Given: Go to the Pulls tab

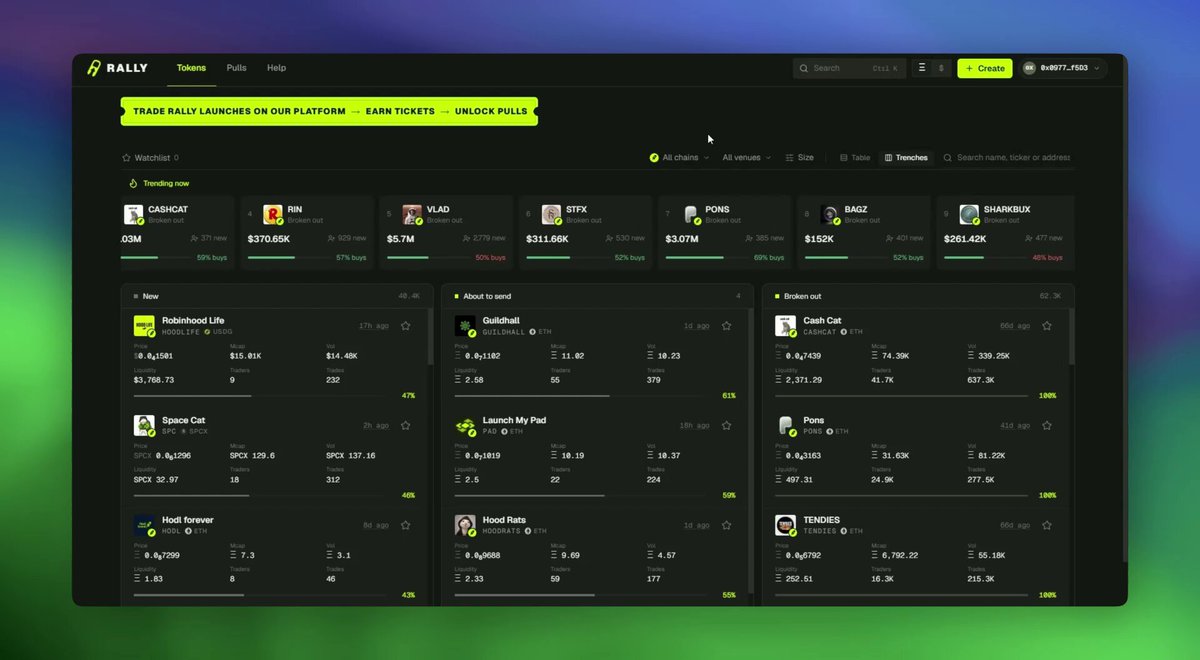Looking at the screenshot, I should [x=236, y=68].
